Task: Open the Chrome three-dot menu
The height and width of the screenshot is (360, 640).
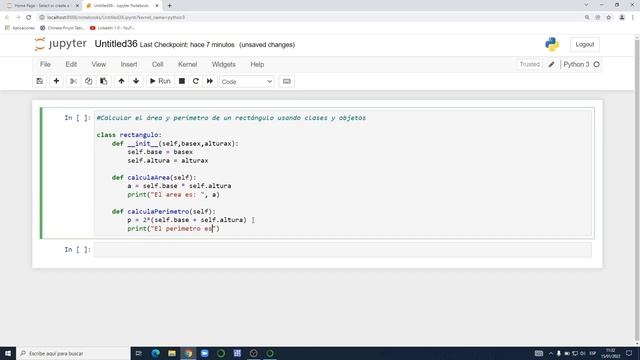Action: pyautogui.click(x=633, y=18)
